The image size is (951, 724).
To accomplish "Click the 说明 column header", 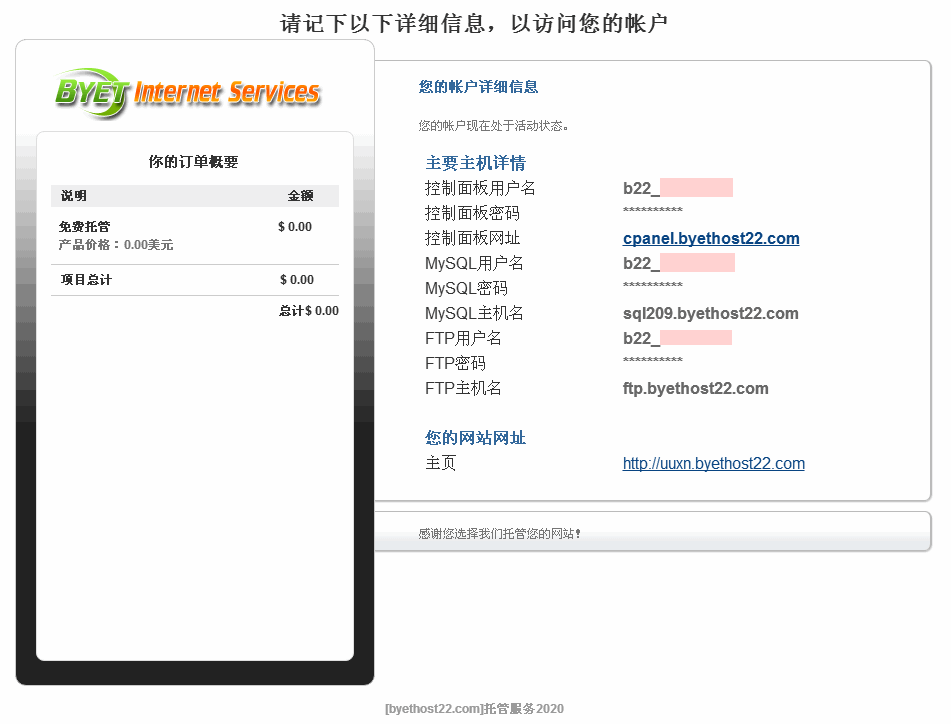I will tap(73, 196).
